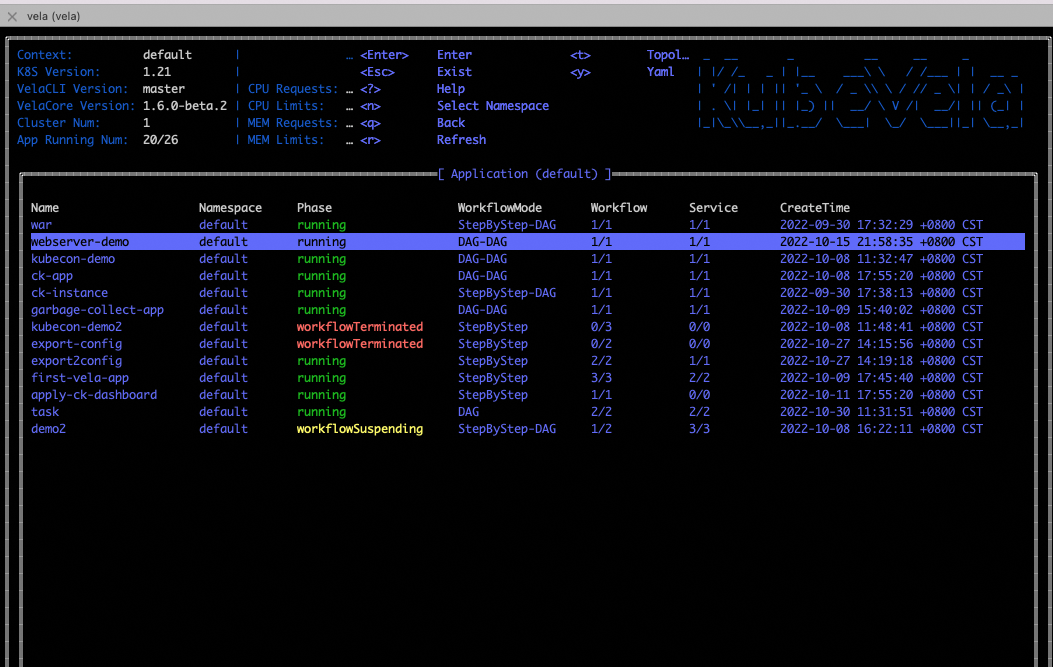Click the Help shortcut label

tap(451, 89)
